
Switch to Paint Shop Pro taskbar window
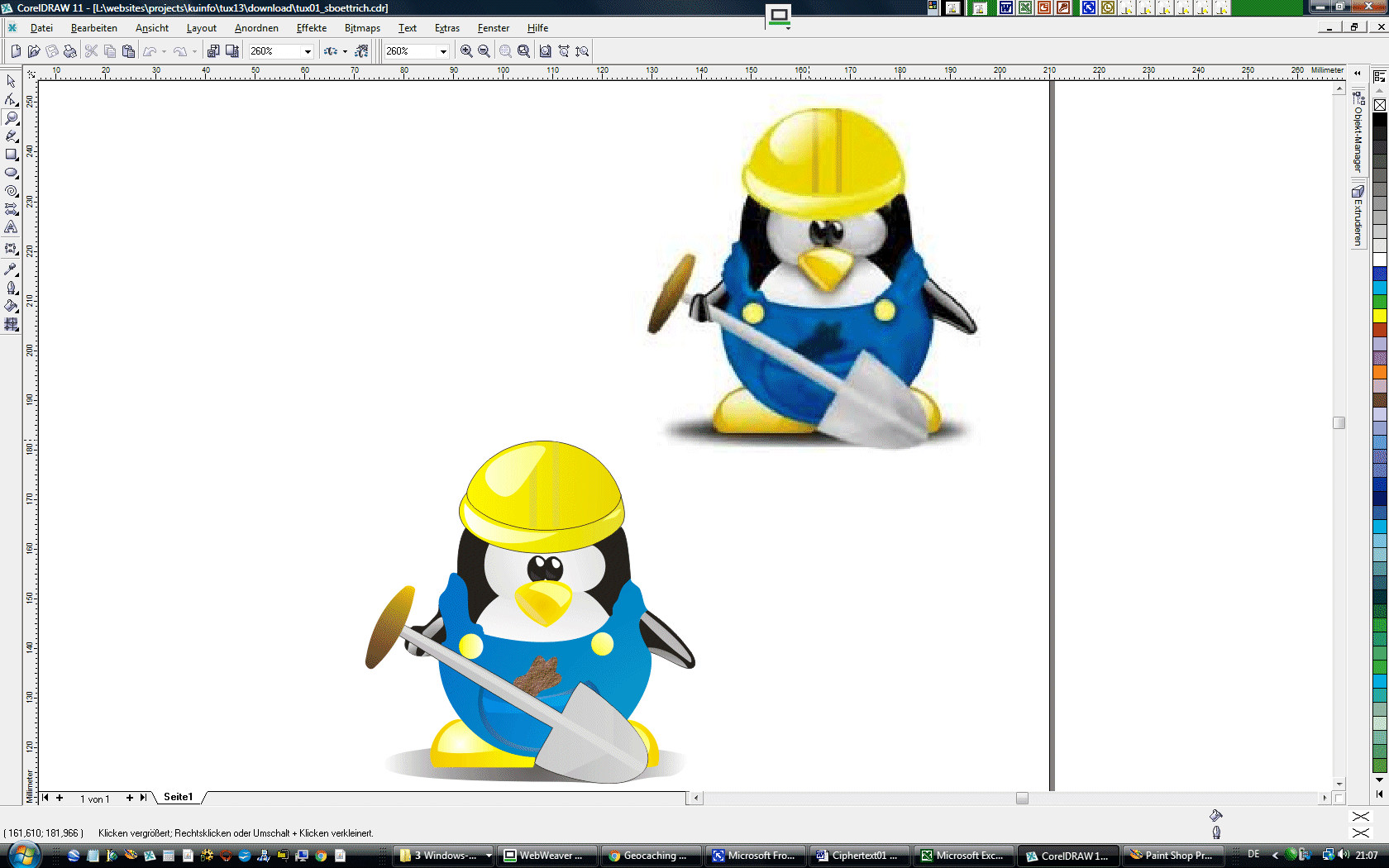[x=1172, y=856]
